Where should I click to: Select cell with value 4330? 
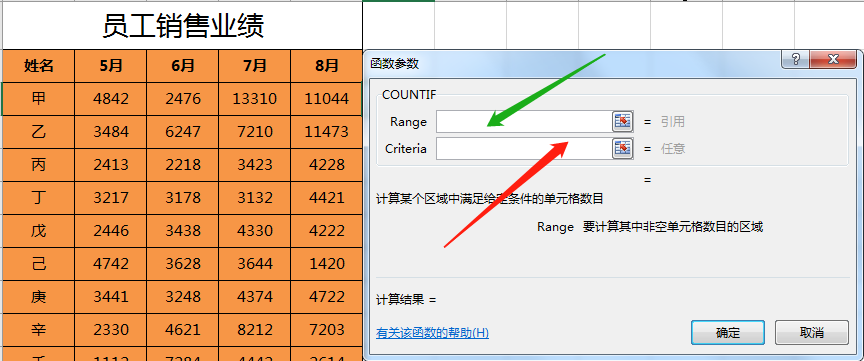pos(255,231)
